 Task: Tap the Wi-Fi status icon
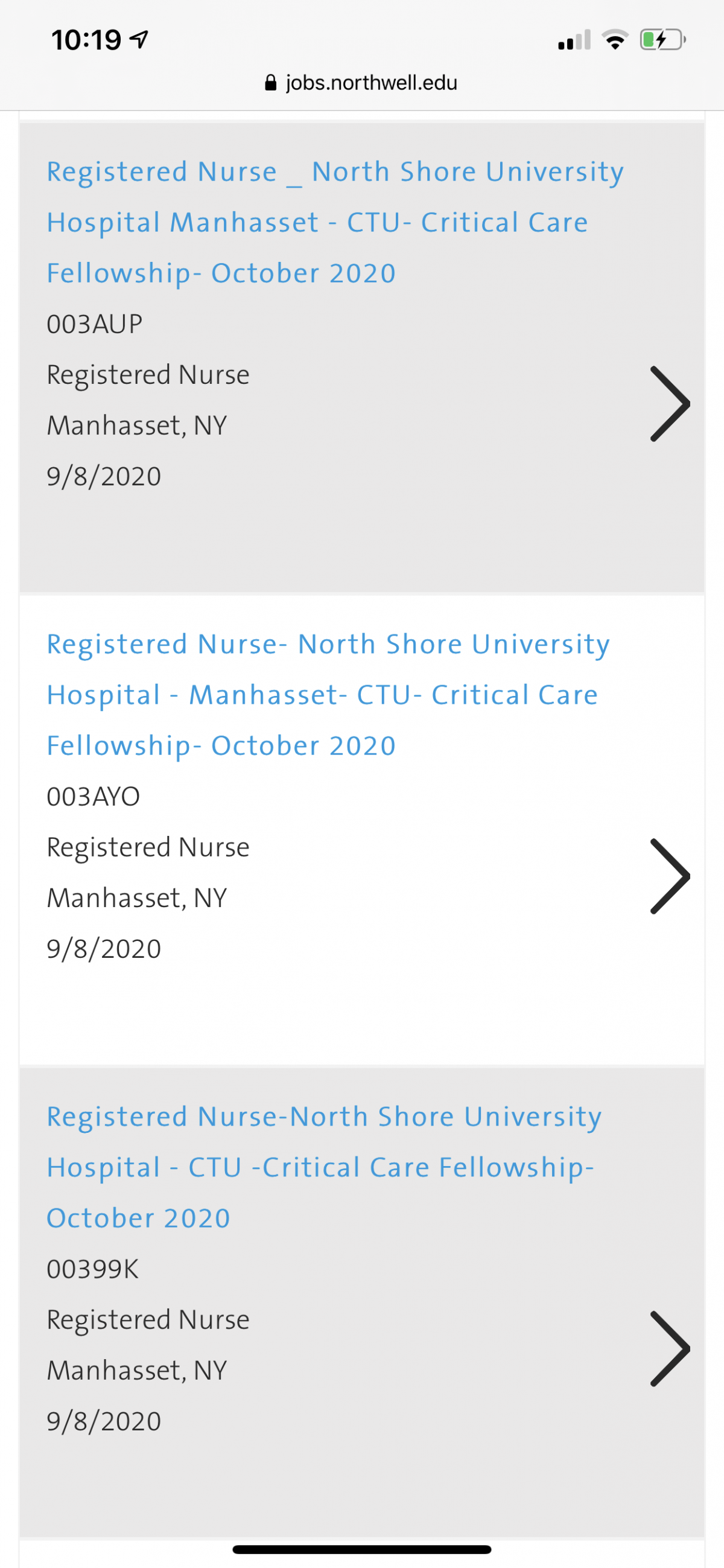point(615,40)
